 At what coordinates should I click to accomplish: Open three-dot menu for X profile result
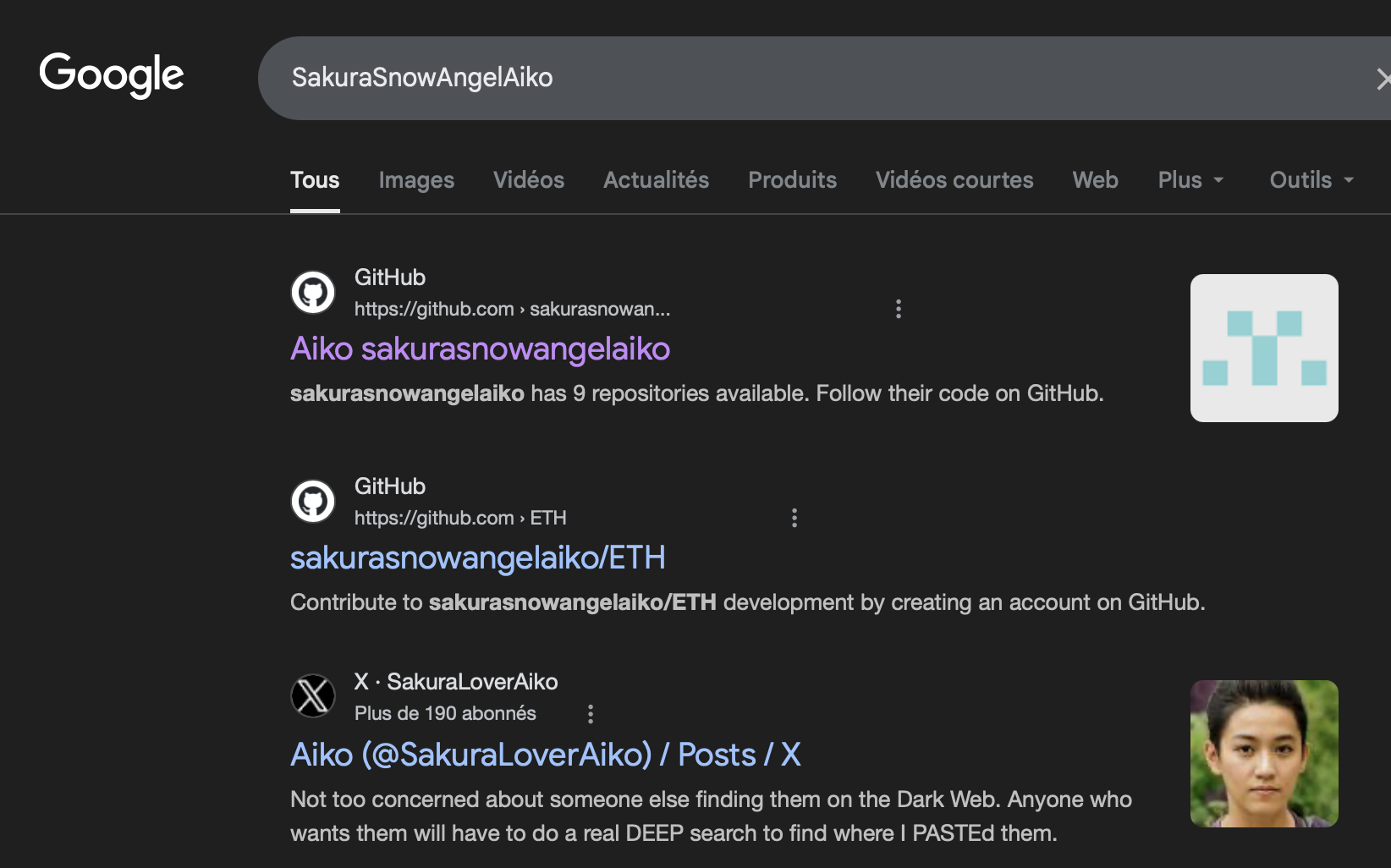coord(590,714)
